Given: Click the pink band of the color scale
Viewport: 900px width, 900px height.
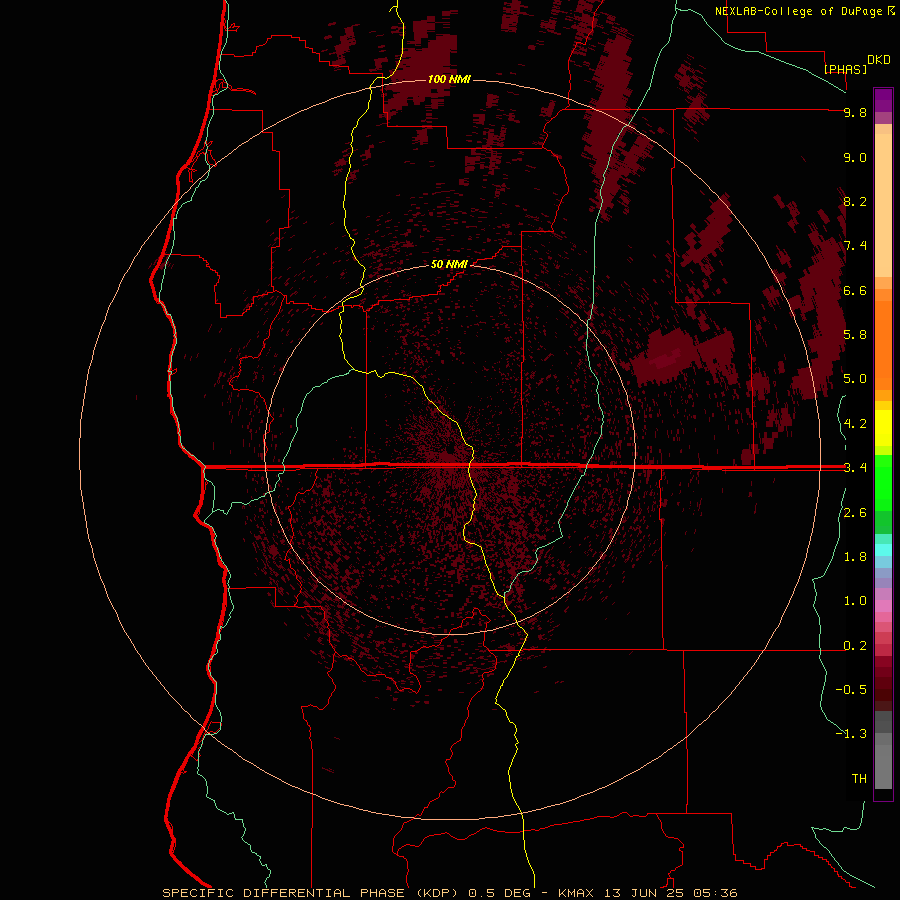Looking at the screenshot, I should click(883, 606).
